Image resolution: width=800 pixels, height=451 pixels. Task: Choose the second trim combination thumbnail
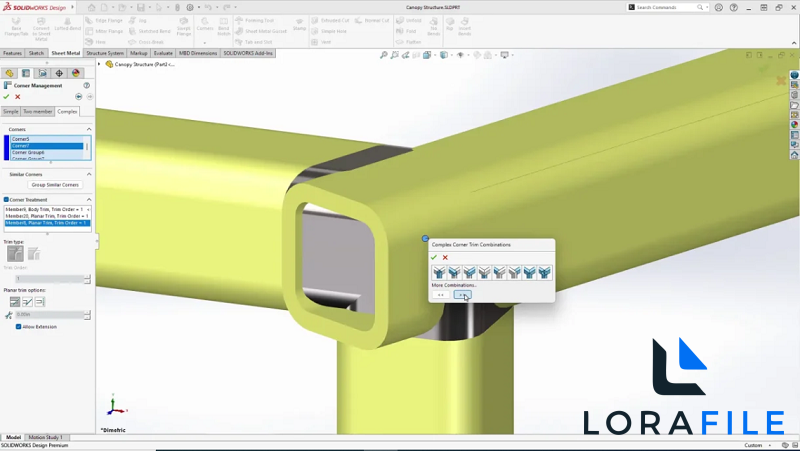click(454, 272)
